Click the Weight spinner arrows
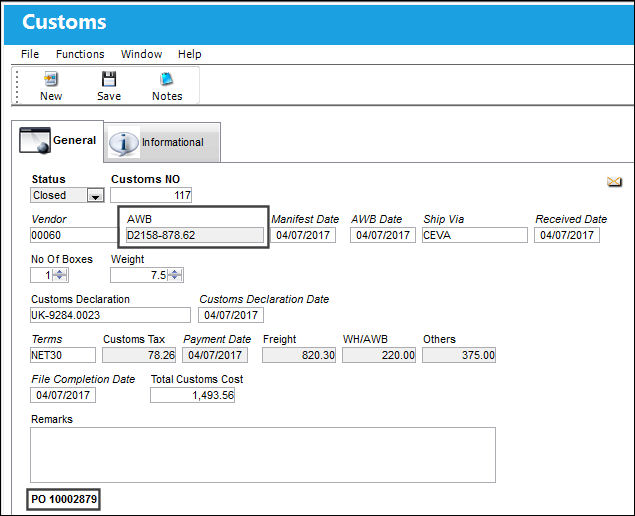635x516 pixels. click(x=175, y=275)
